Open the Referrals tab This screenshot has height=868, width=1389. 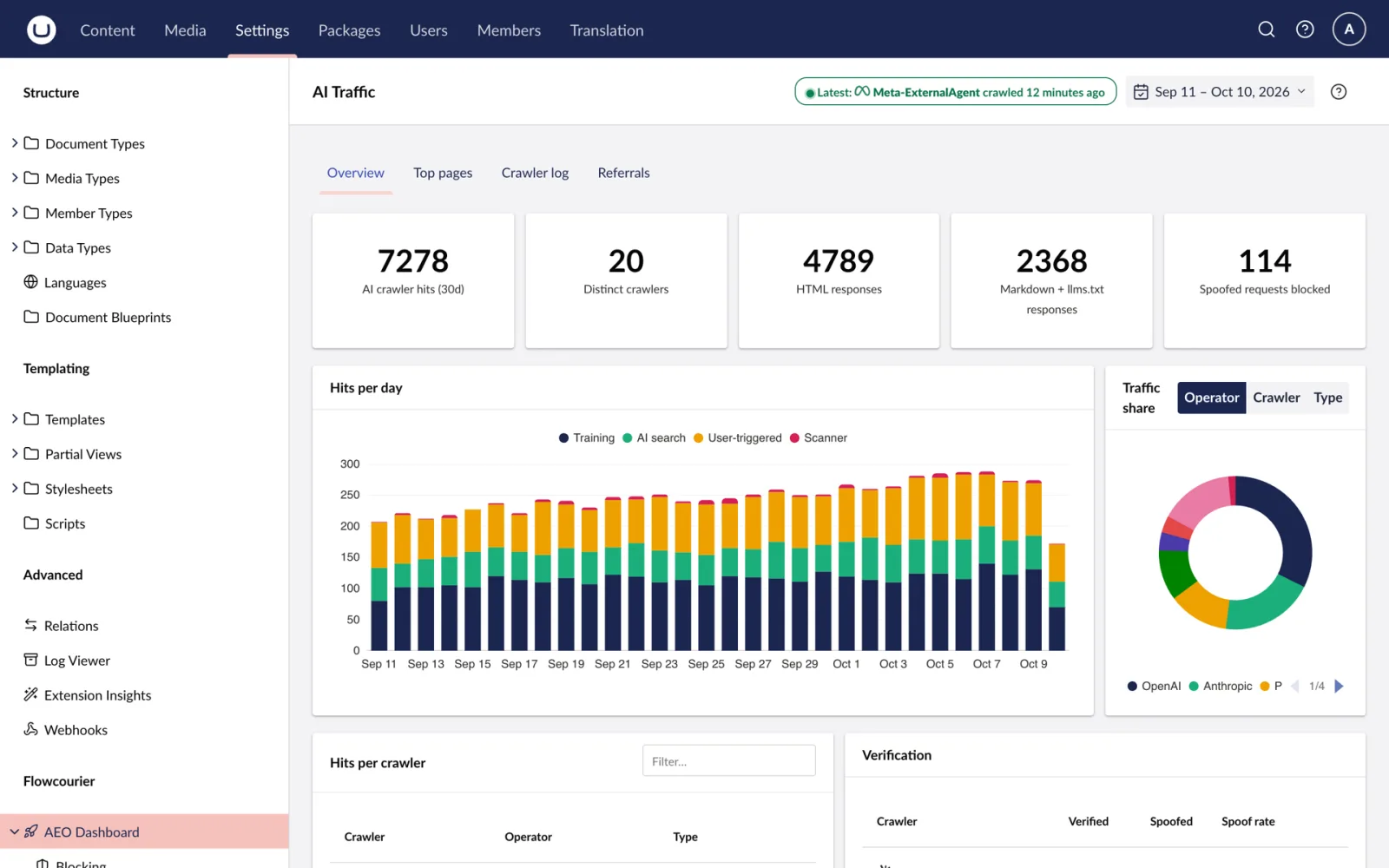click(x=623, y=173)
